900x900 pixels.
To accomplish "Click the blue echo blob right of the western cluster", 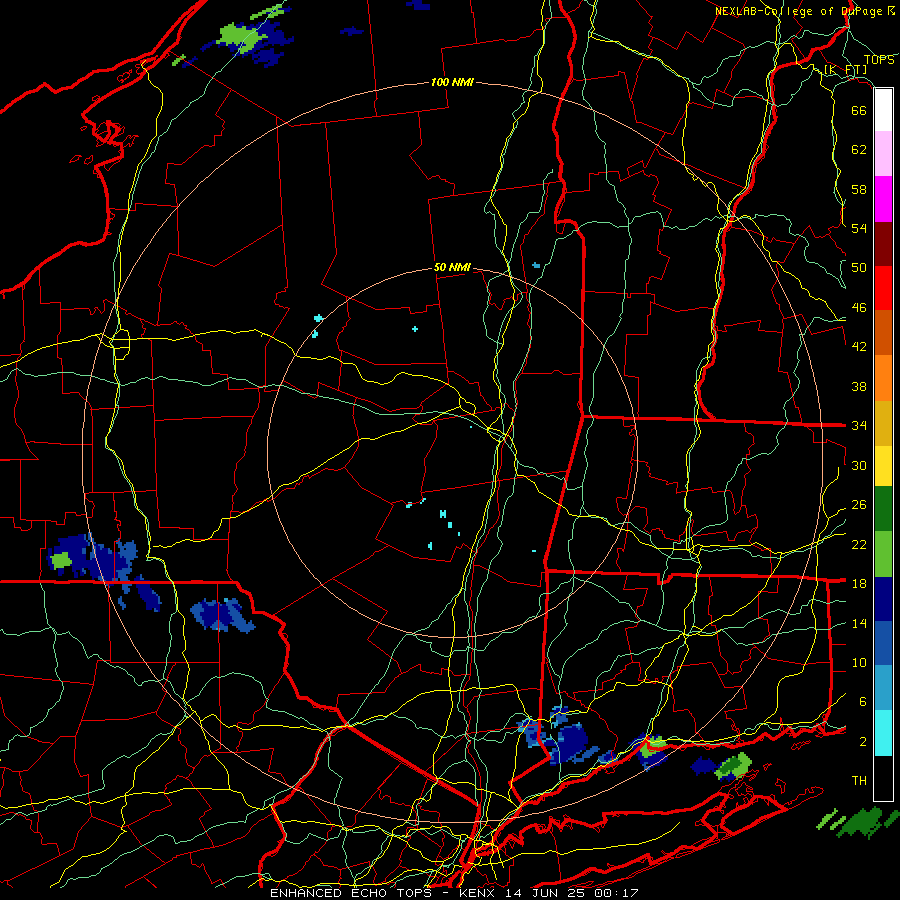I will [223, 615].
